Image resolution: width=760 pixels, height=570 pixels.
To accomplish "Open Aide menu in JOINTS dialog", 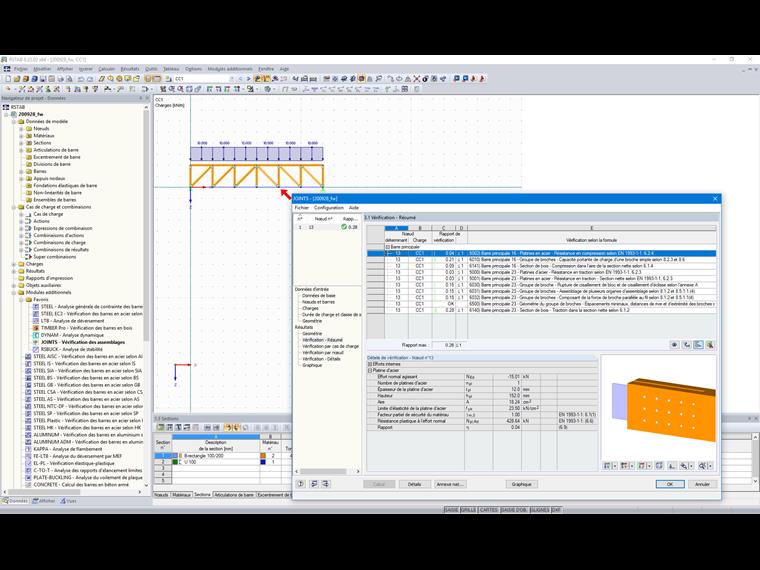I will pos(354,207).
